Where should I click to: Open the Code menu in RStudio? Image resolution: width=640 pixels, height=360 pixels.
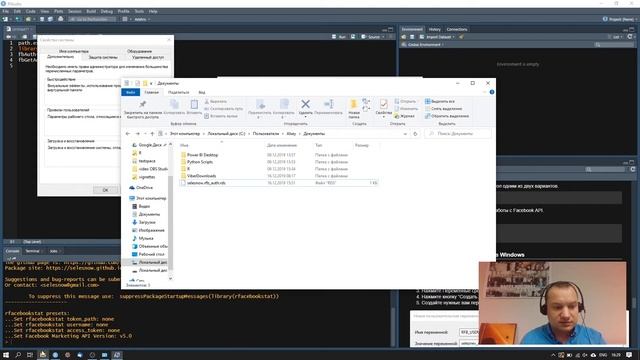pos(31,11)
